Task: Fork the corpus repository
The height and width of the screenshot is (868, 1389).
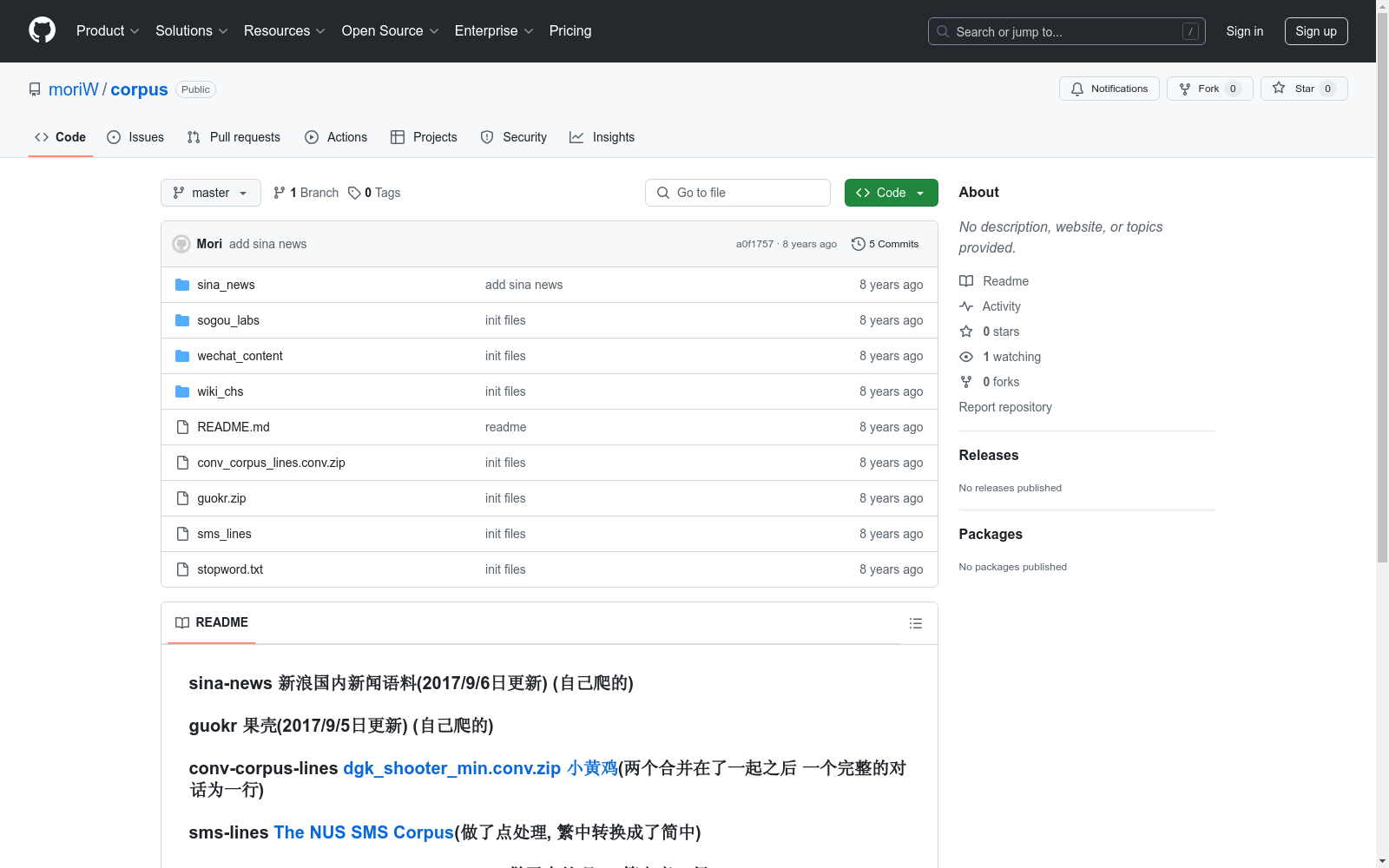Action: [x=1210, y=89]
